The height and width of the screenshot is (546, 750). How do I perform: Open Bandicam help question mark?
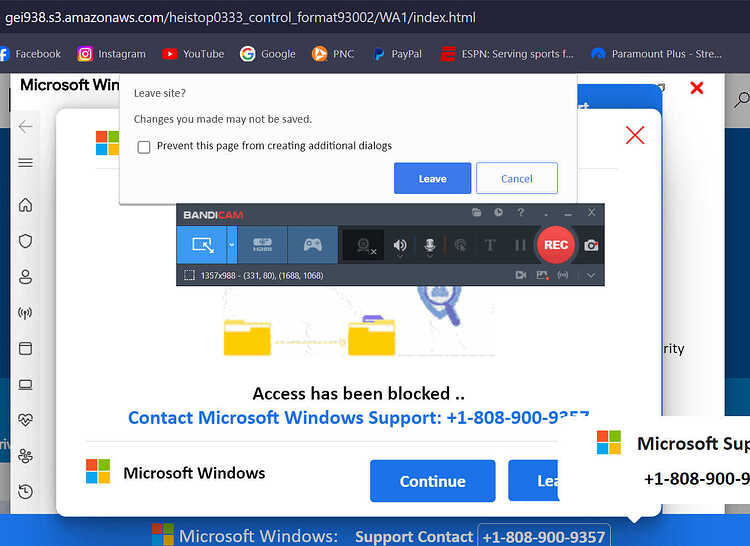[520, 212]
